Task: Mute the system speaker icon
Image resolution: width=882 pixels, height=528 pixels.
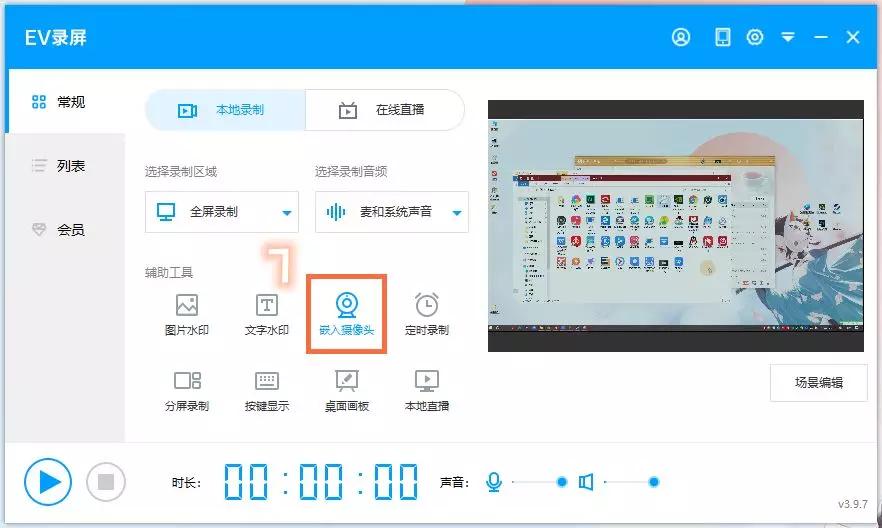Action: point(586,482)
